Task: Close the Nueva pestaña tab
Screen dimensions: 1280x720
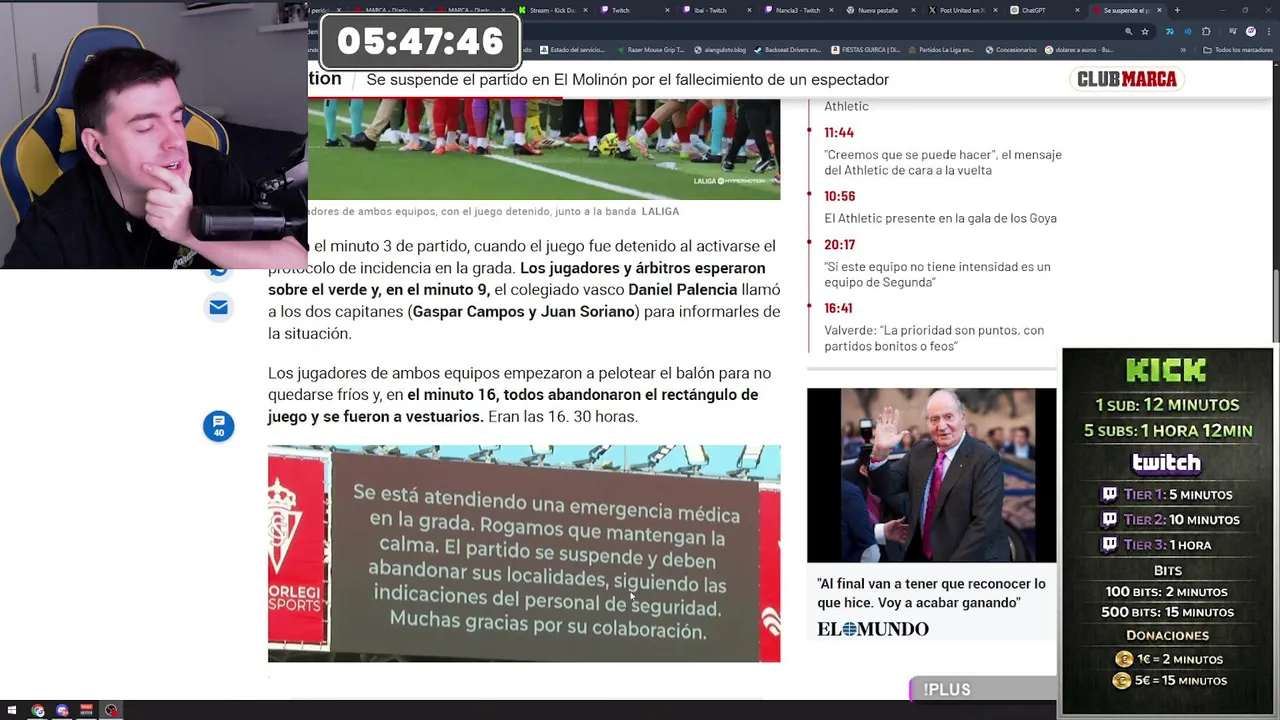Action: 914,10
